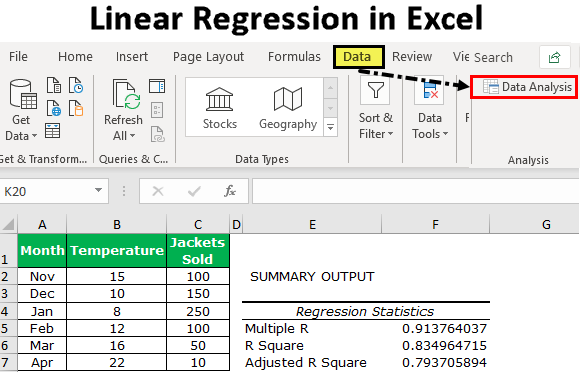The height and width of the screenshot is (372, 580).
Task: Click the From Web icon
Action: 54,108
